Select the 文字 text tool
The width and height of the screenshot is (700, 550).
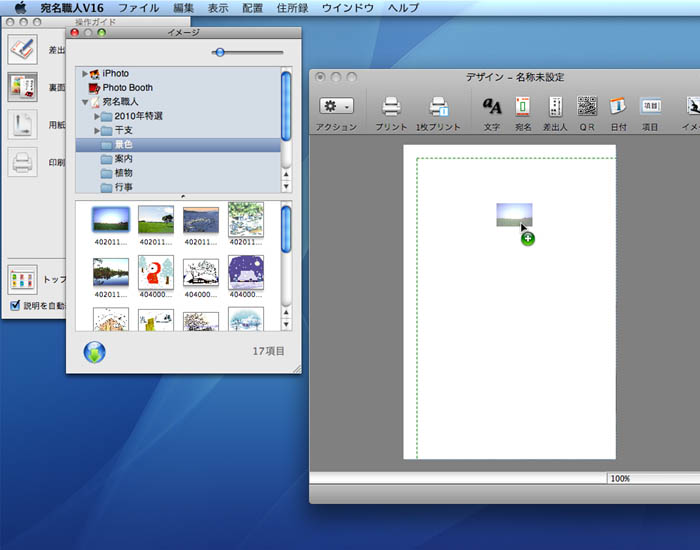point(492,106)
